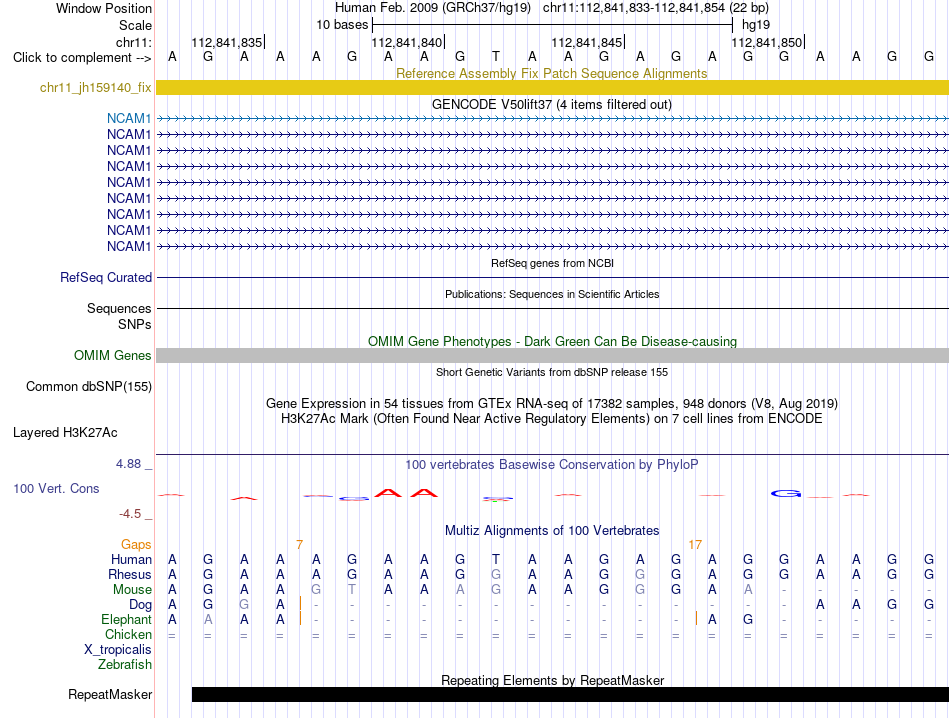Click the X_tropicalis alignment row label
Viewport: 950px width, 718px height.
tap(118, 650)
